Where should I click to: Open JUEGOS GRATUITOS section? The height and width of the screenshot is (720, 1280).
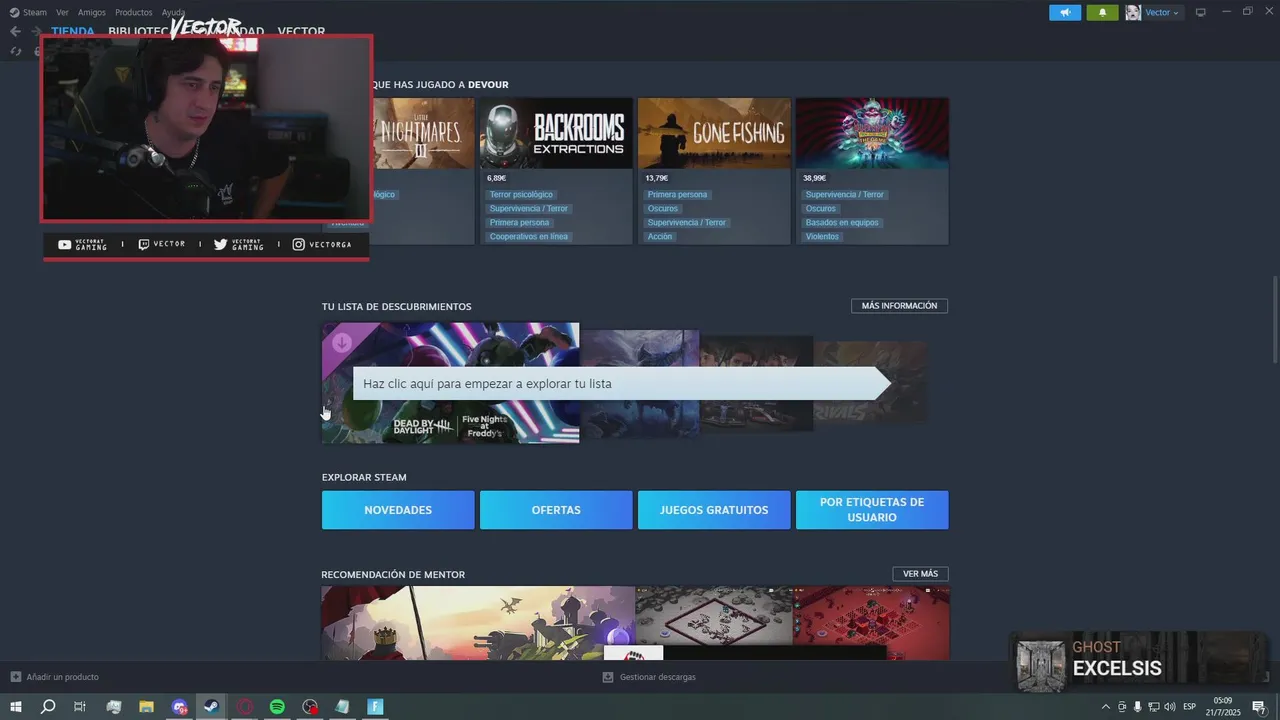pyautogui.click(x=714, y=510)
